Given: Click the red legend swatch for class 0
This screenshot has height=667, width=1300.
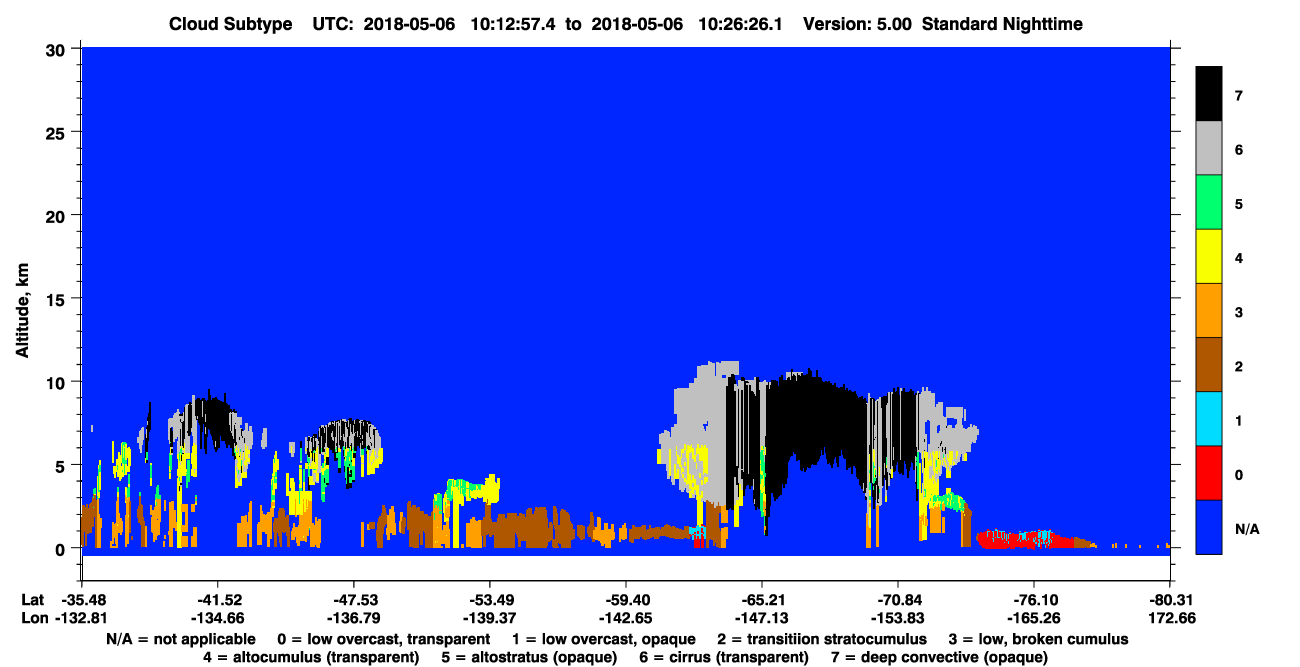Looking at the screenshot, I should 1209,473.
